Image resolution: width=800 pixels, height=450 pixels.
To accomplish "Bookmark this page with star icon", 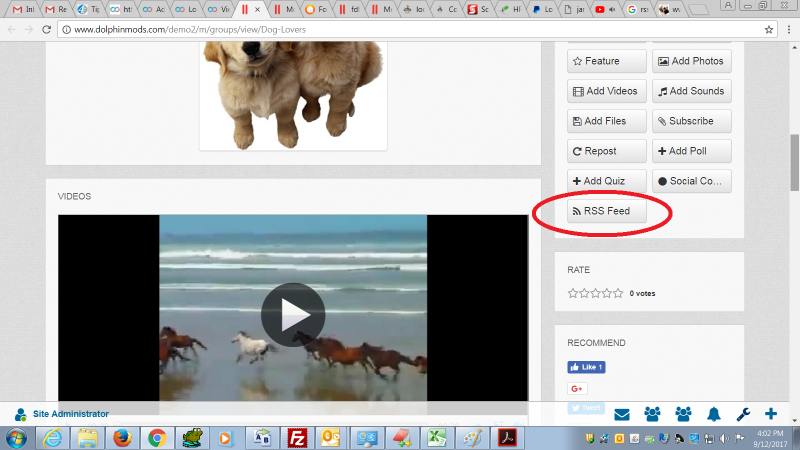I will (768, 30).
